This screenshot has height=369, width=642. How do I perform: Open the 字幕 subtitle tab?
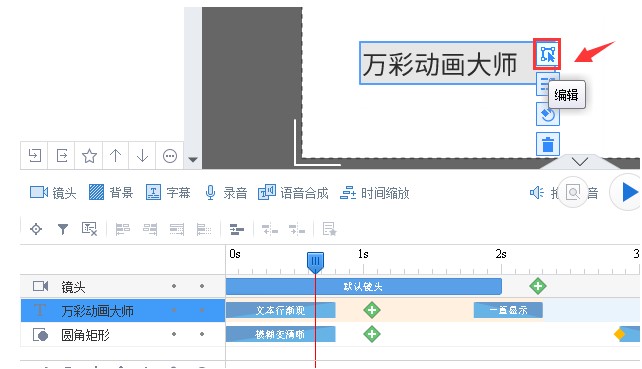[x=168, y=192]
